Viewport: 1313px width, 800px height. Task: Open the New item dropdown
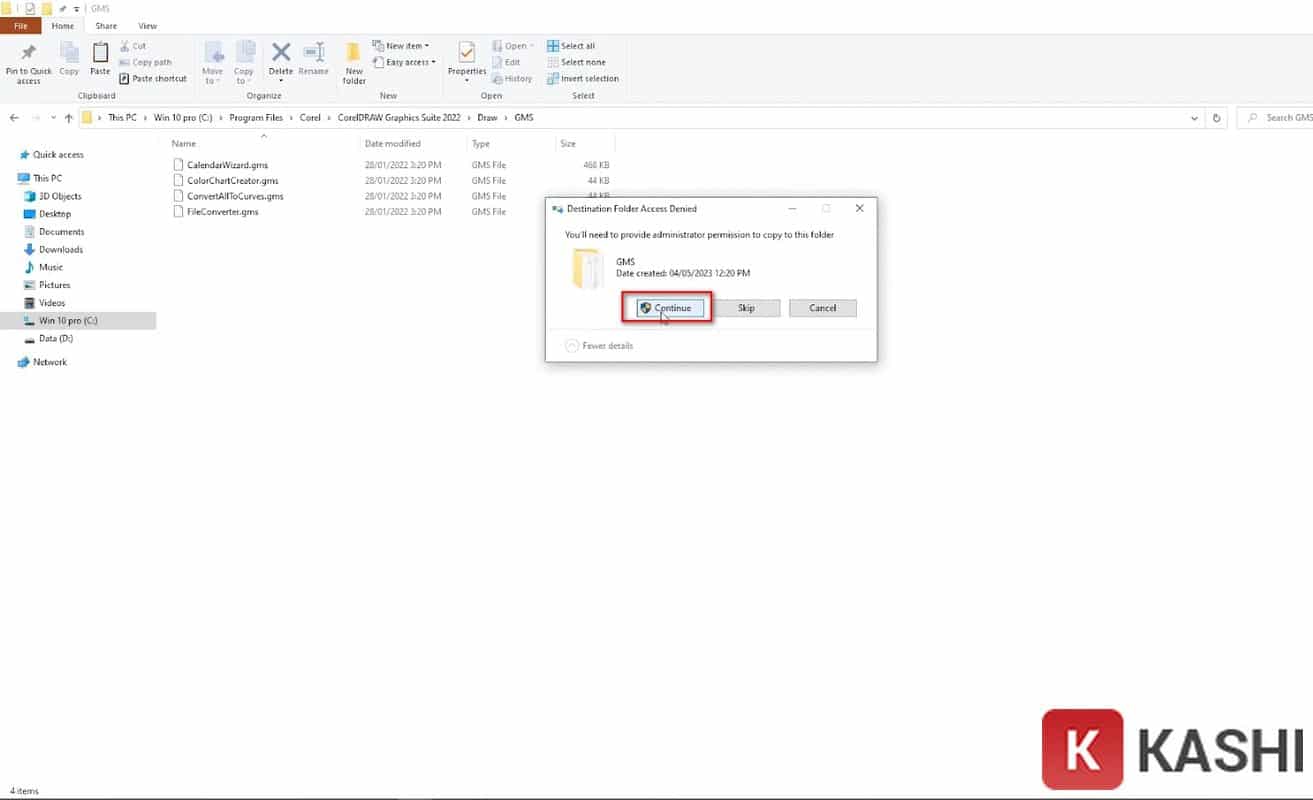point(401,46)
